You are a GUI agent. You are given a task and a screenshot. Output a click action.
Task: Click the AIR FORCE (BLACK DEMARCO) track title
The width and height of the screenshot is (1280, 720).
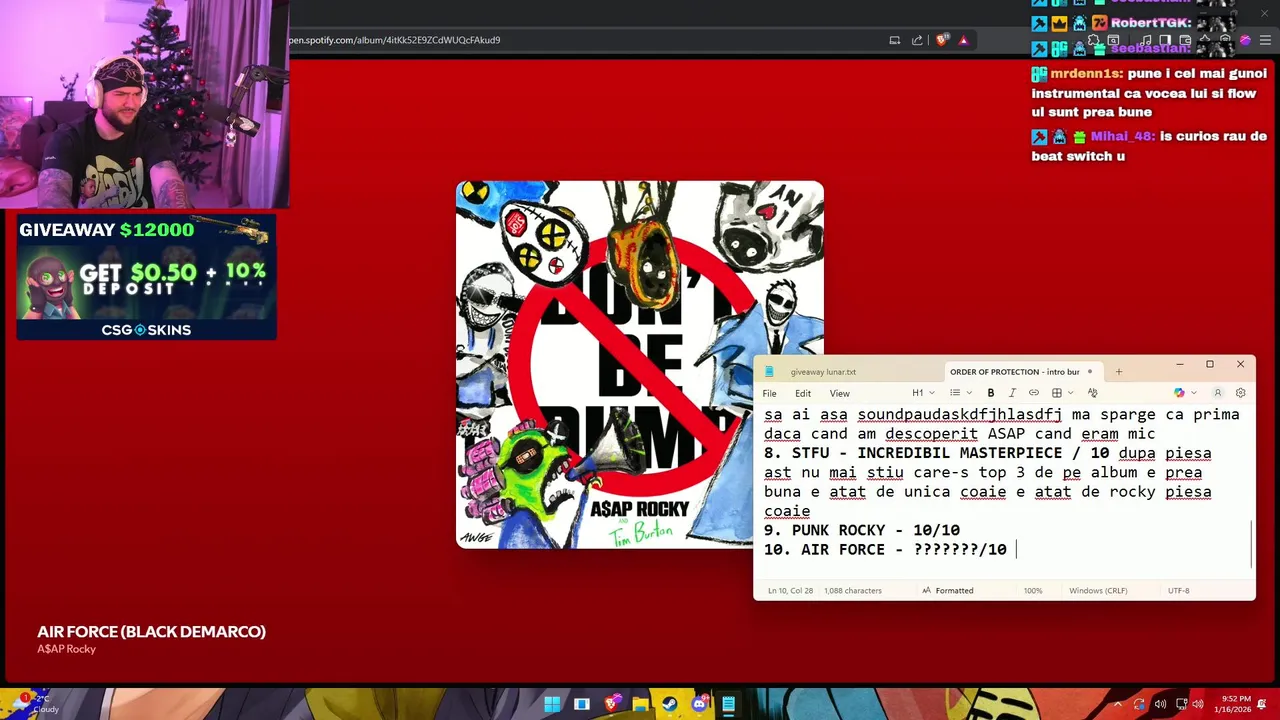pos(151,631)
